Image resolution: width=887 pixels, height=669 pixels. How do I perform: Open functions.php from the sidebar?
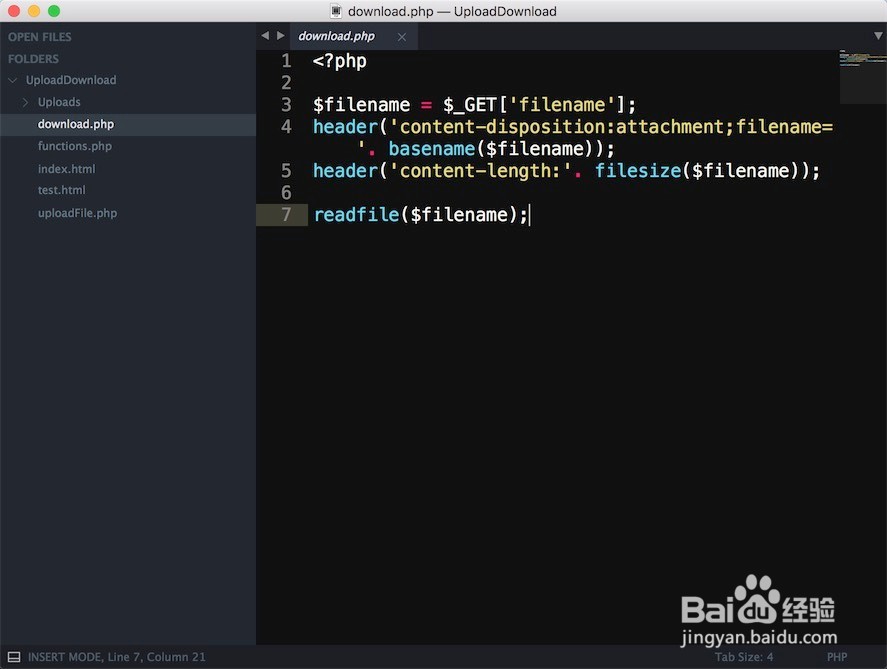(72, 145)
